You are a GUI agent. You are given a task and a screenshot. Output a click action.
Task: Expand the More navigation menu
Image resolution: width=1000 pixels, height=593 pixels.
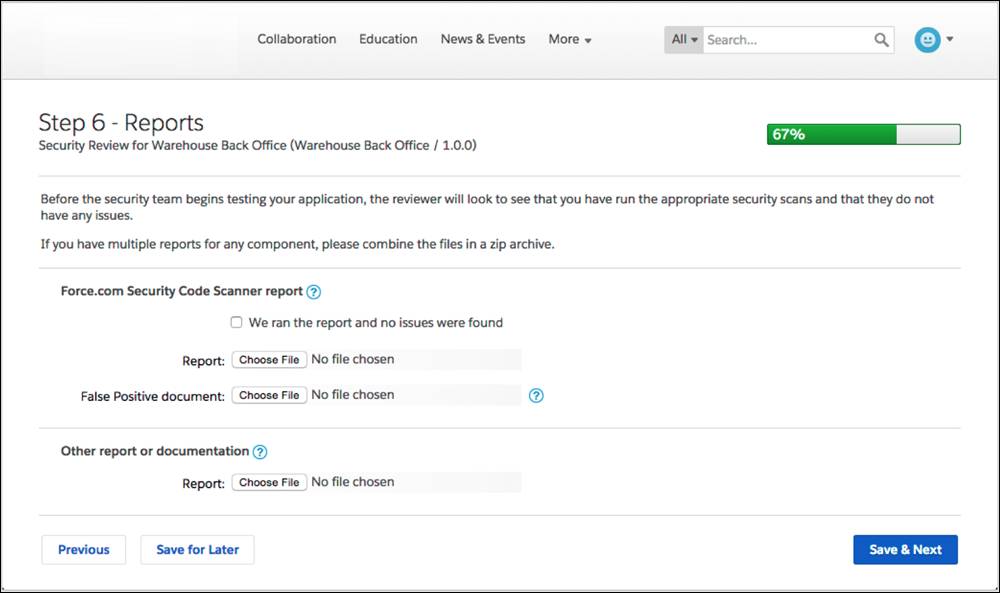click(x=570, y=40)
